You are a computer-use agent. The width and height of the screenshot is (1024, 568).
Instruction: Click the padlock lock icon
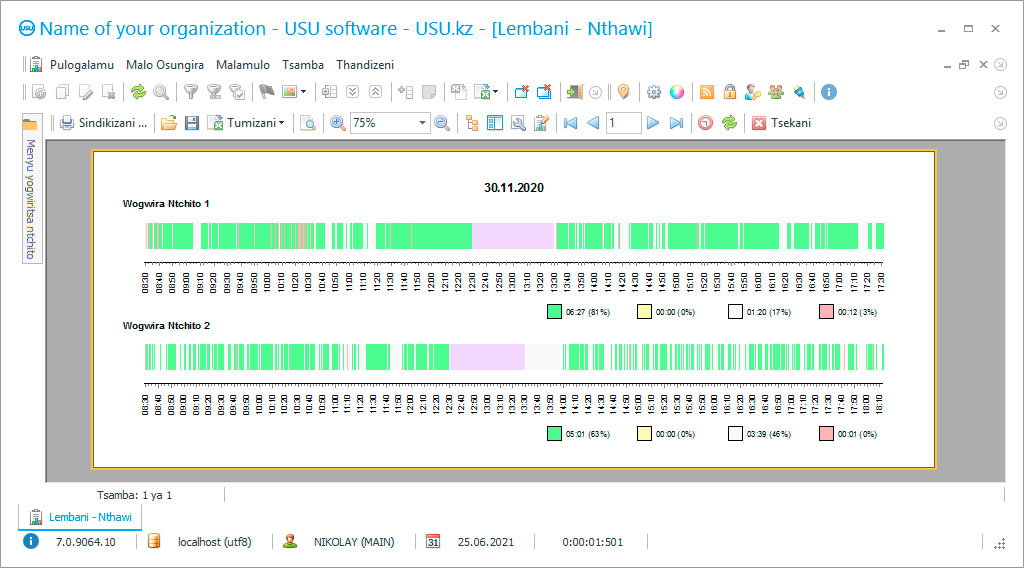click(730, 92)
